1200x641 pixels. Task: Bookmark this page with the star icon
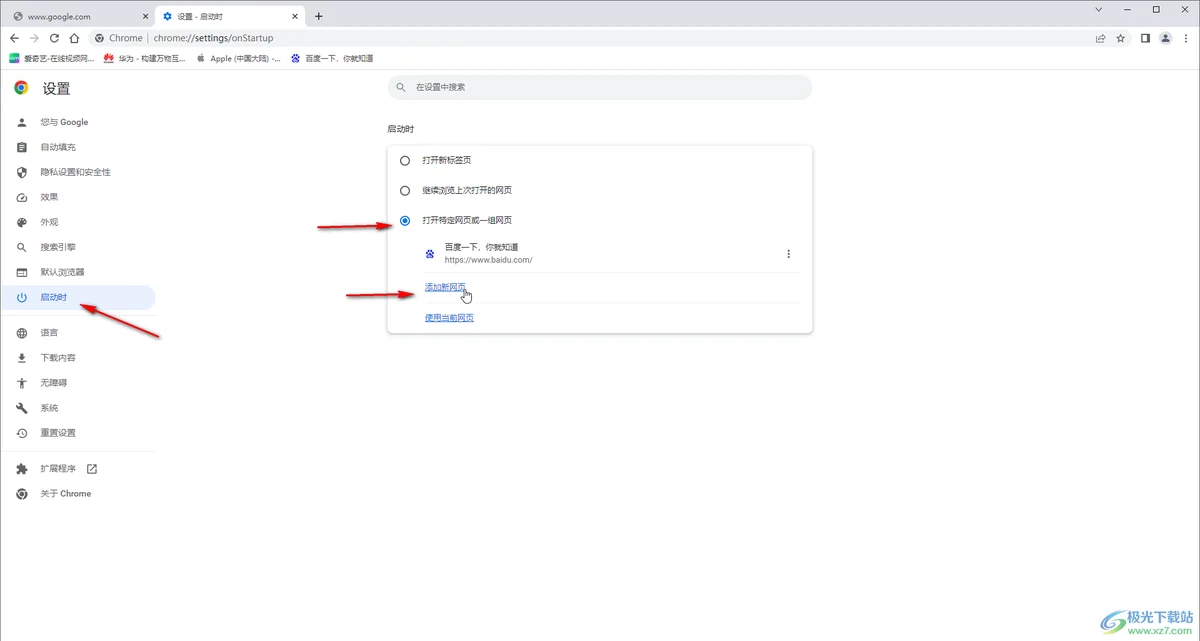pos(1121,37)
